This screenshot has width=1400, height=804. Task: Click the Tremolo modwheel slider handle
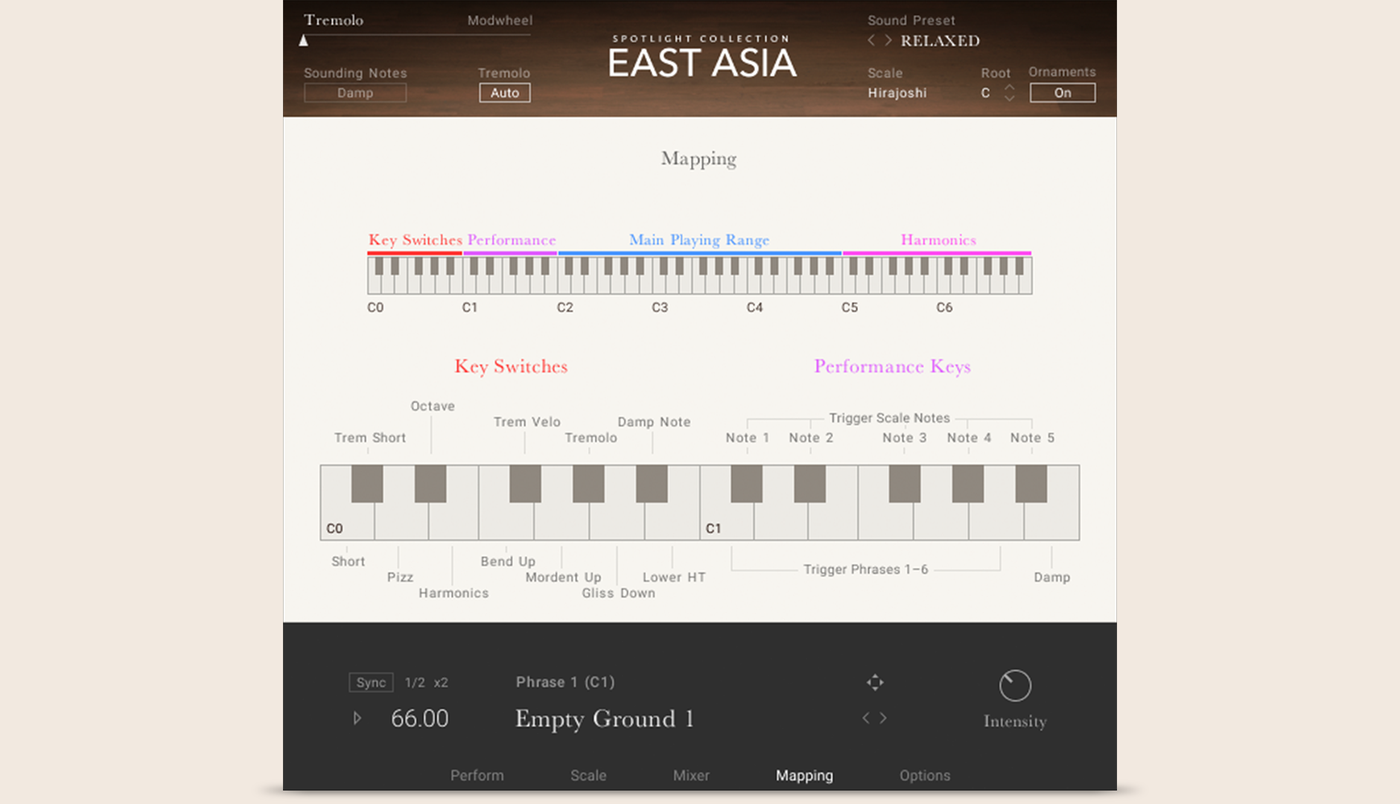click(303, 41)
